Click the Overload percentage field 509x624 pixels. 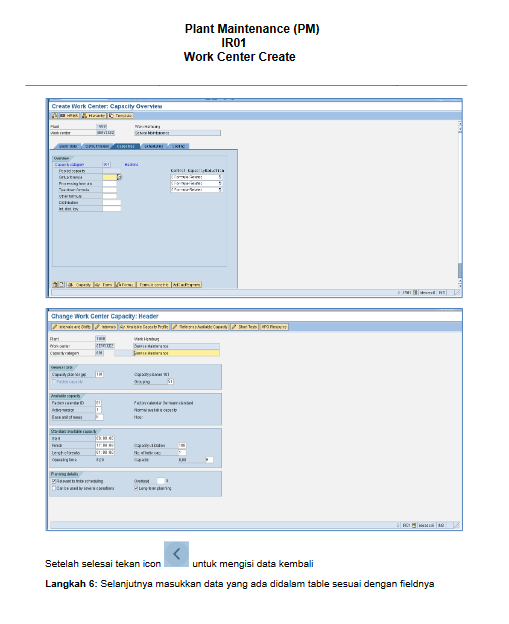click(161, 481)
